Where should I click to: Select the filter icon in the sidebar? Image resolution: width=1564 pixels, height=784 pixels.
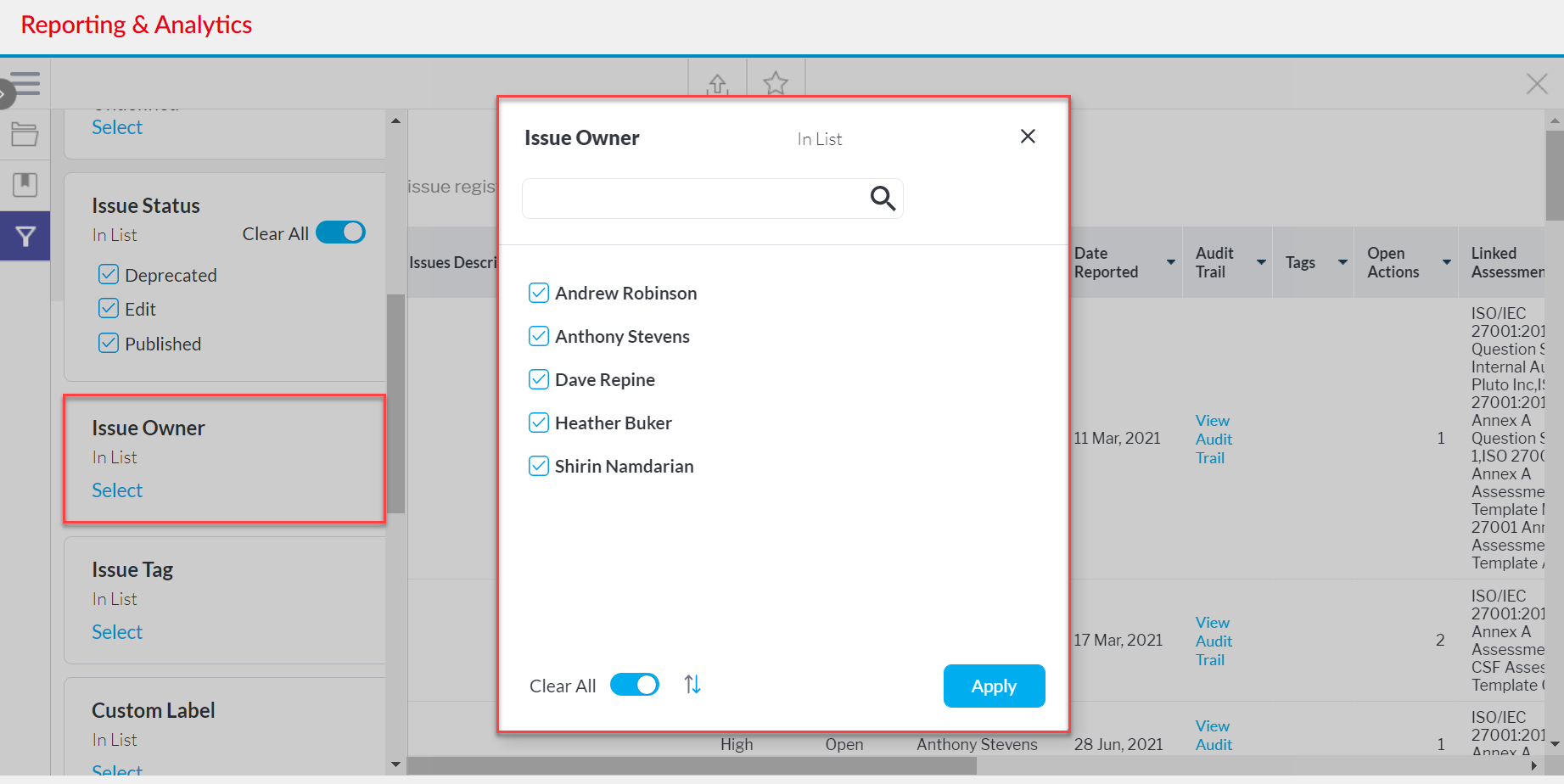[25, 236]
